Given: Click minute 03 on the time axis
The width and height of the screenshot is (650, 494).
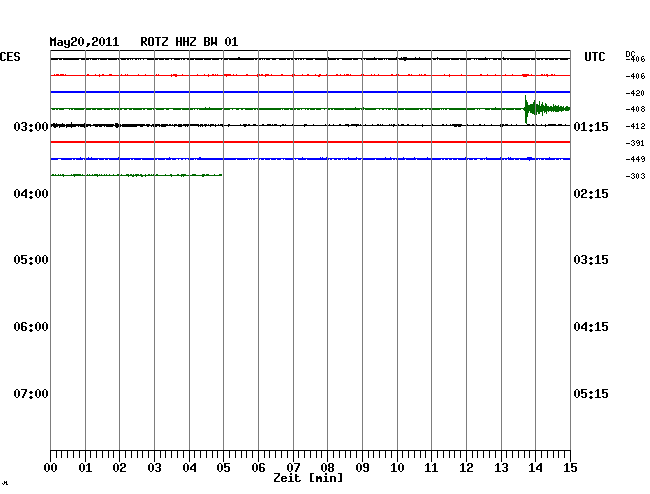Looking at the screenshot, I should click(x=154, y=468).
